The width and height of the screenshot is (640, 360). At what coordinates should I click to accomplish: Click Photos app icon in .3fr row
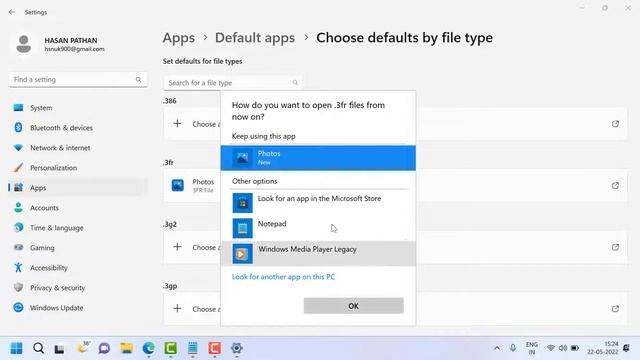[178, 185]
